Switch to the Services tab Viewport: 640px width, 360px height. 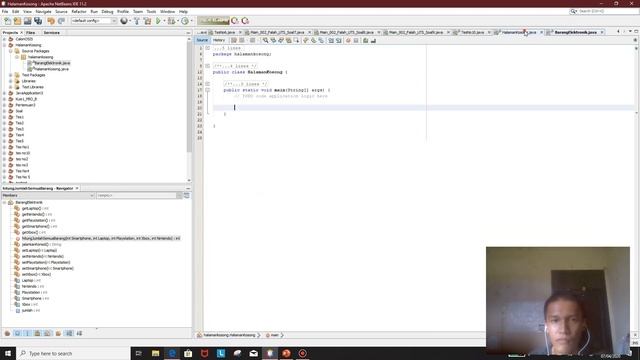click(52, 33)
